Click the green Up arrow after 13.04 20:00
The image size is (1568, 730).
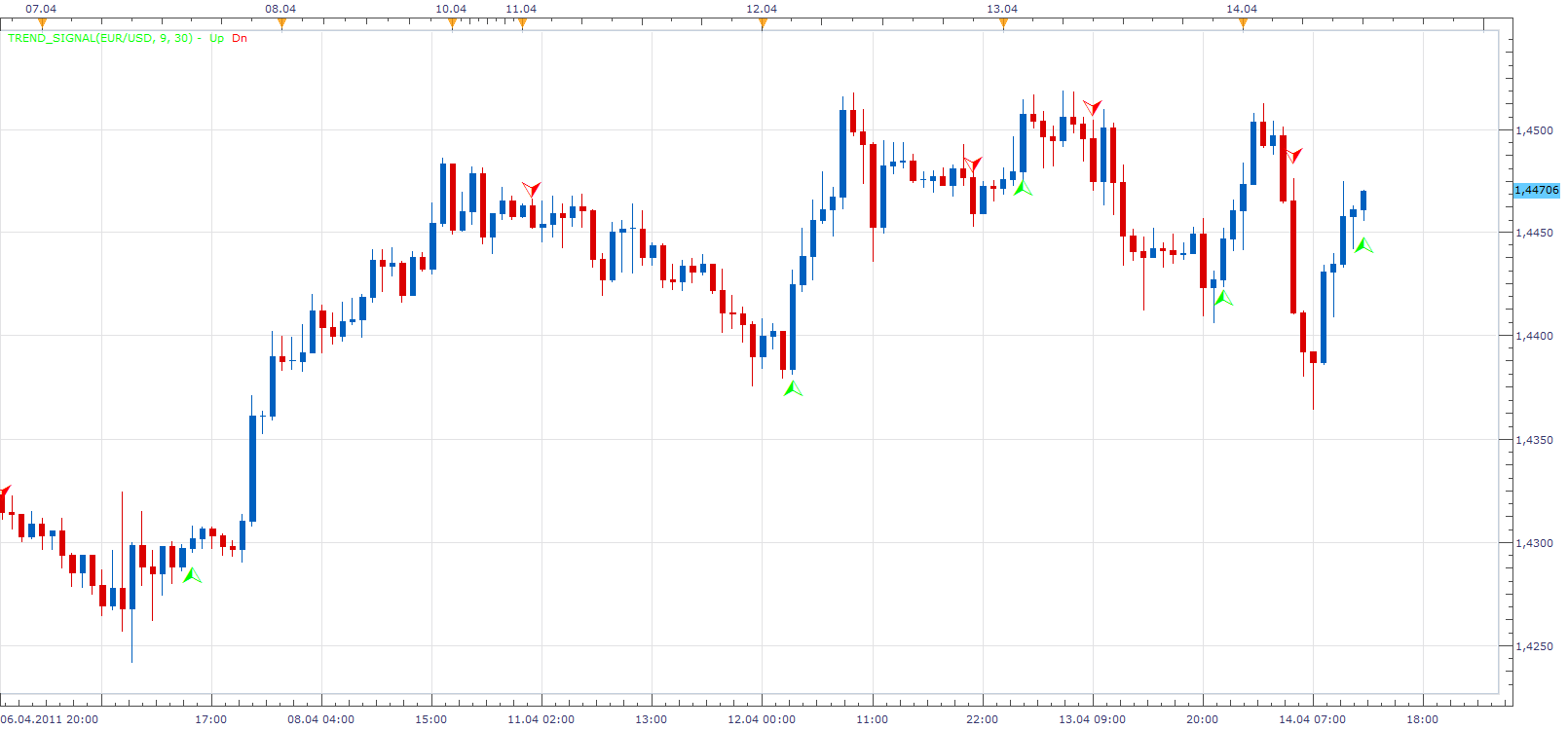tap(1223, 298)
